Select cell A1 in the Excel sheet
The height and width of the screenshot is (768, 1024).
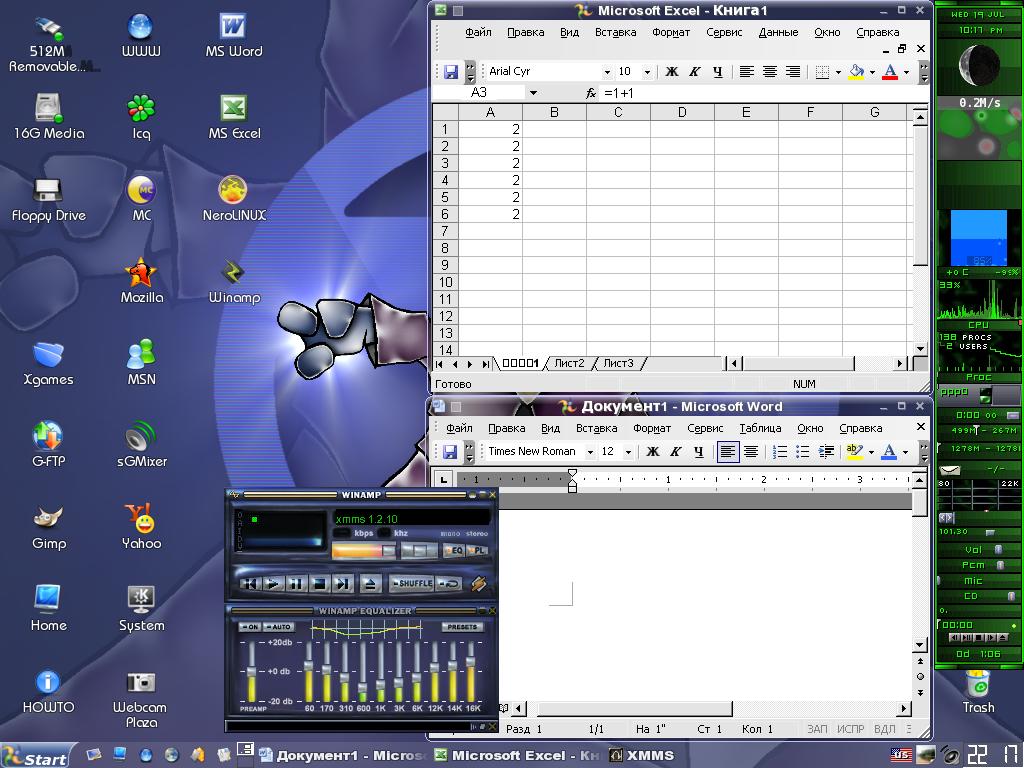click(490, 129)
